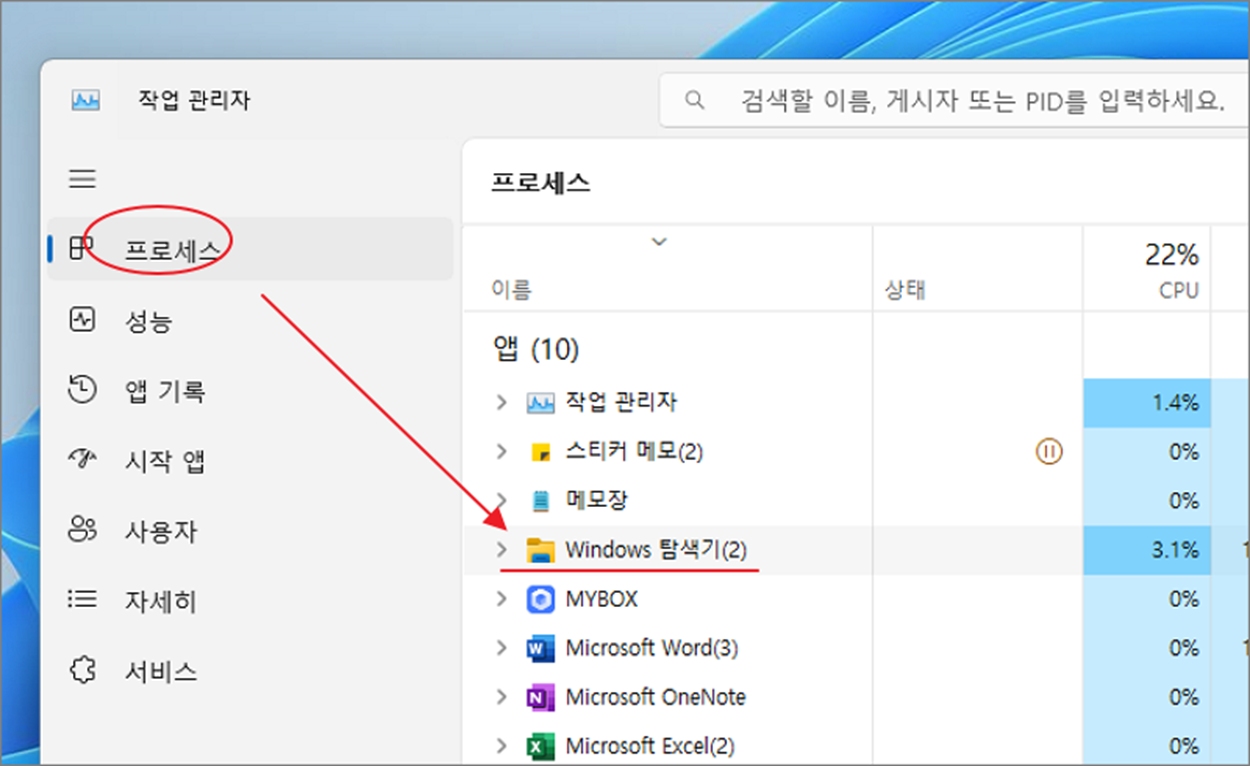Open the hamburger navigation menu
Viewport: 1250px width, 766px height.
click(82, 179)
